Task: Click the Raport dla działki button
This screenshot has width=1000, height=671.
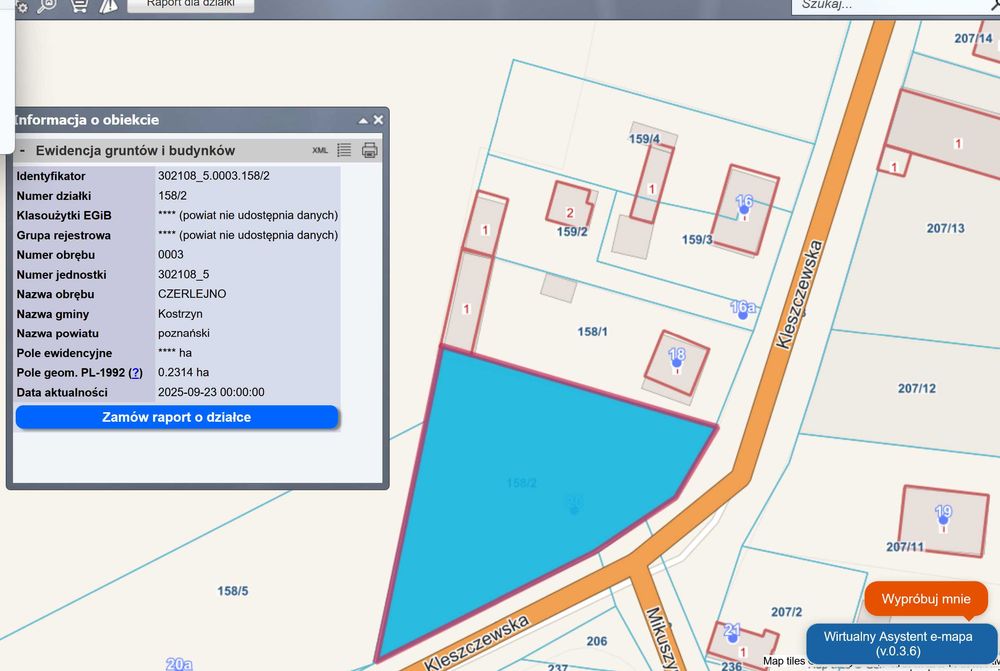Action: click(x=191, y=5)
